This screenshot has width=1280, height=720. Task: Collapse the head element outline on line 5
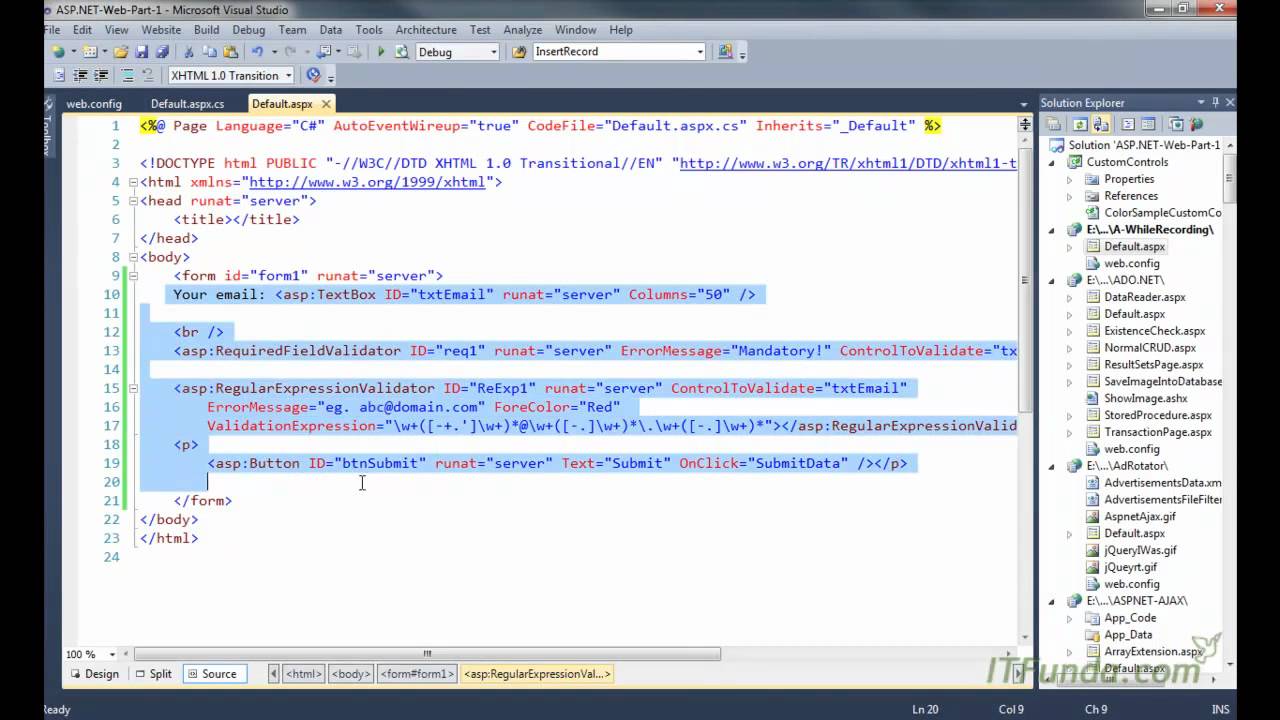[x=132, y=201]
